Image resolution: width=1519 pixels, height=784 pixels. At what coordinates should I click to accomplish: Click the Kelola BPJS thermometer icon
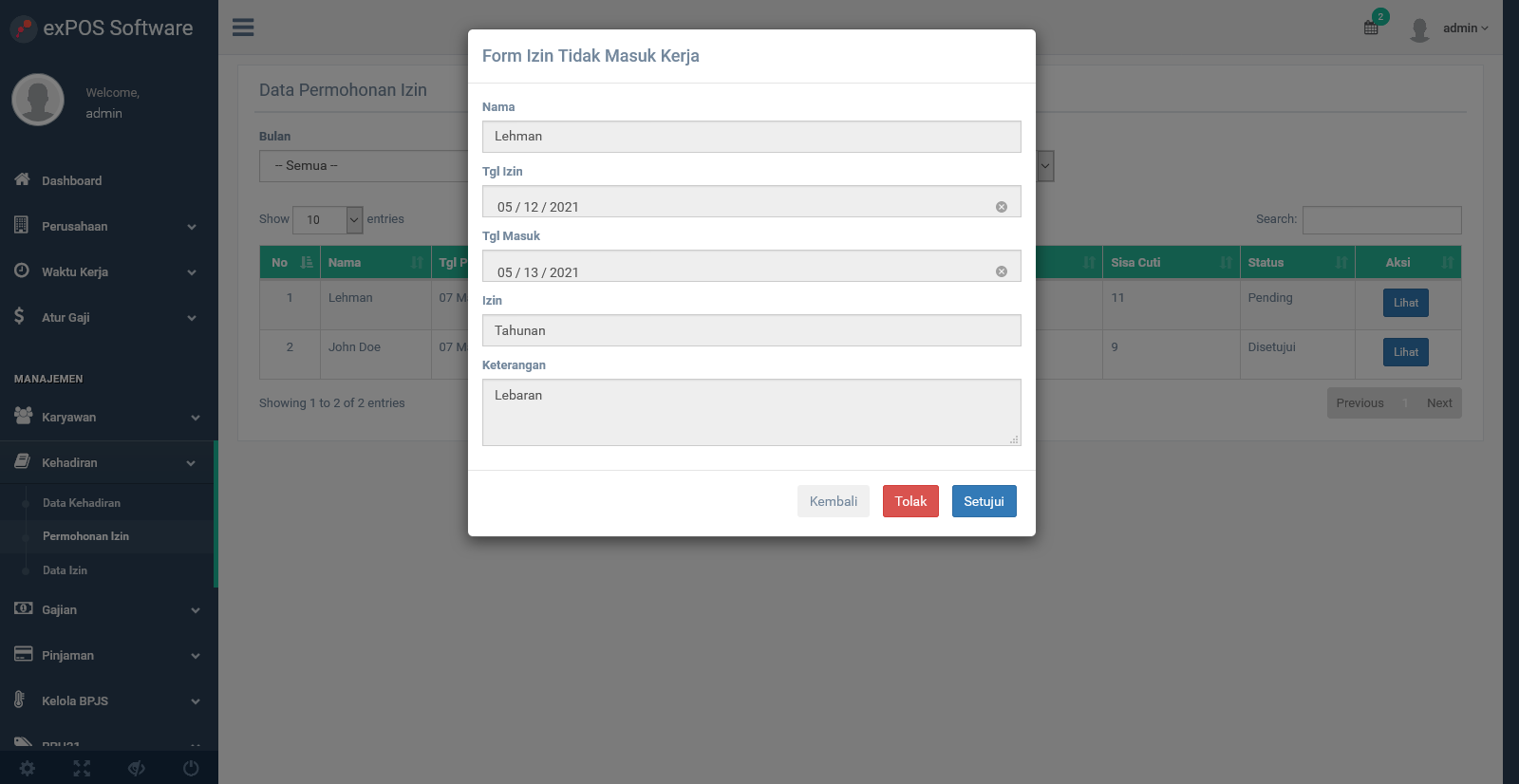(x=20, y=700)
